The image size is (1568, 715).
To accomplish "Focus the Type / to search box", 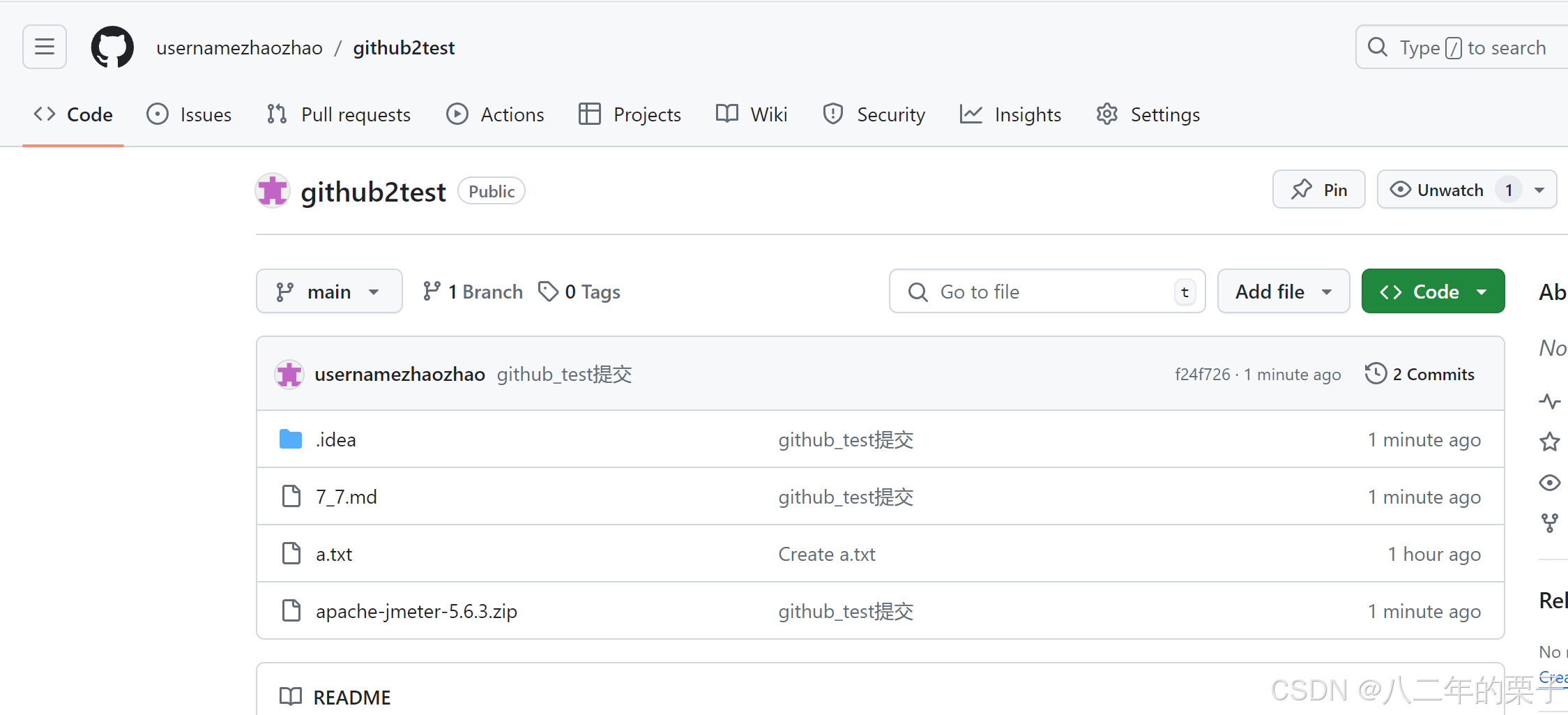I will click(x=1462, y=47).
